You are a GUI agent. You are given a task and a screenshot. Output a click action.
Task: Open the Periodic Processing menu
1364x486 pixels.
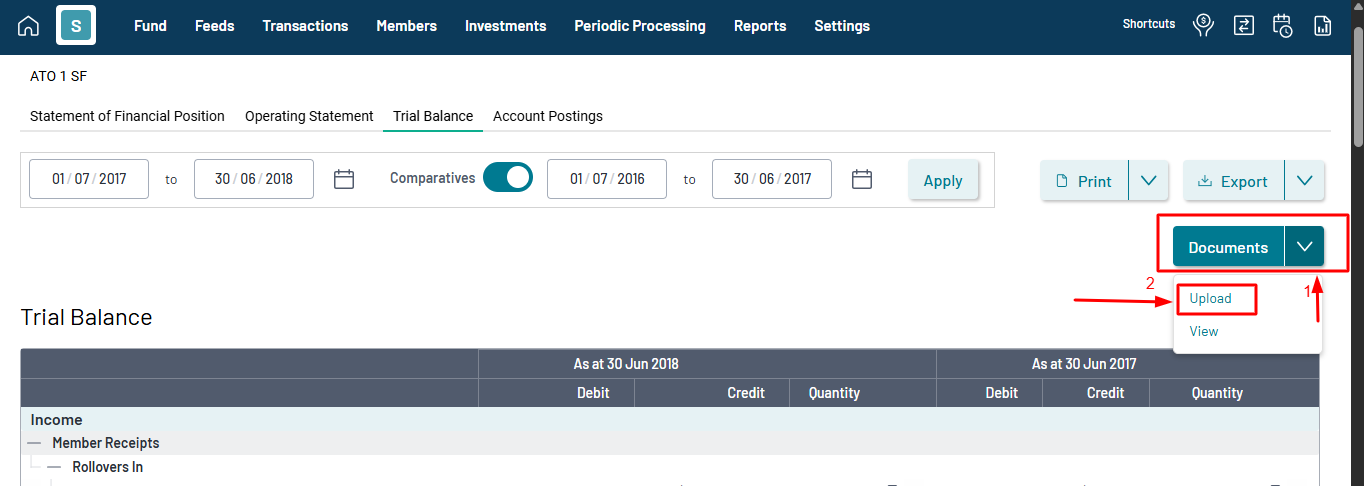click(639, 26)
